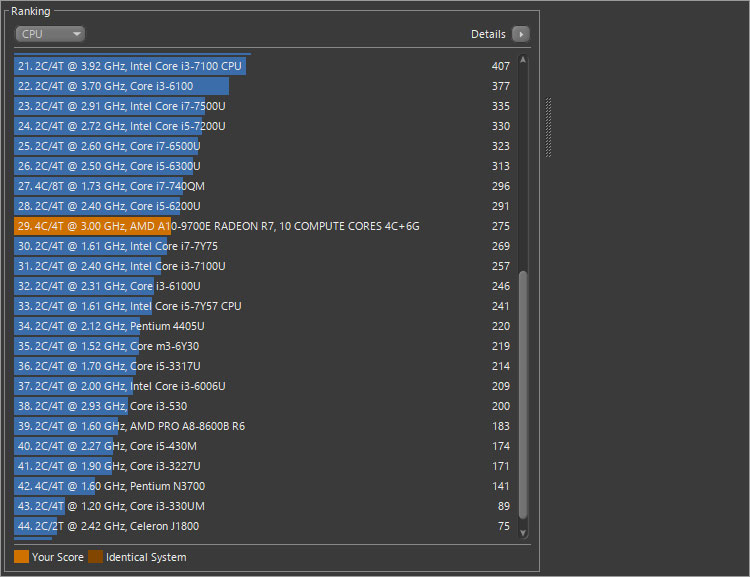Image resolution: width=750 pixels, height=577 pixels.
Task: Select the AMD PRO A8-8600B R6 row
Action: click(x=131, y=426)
